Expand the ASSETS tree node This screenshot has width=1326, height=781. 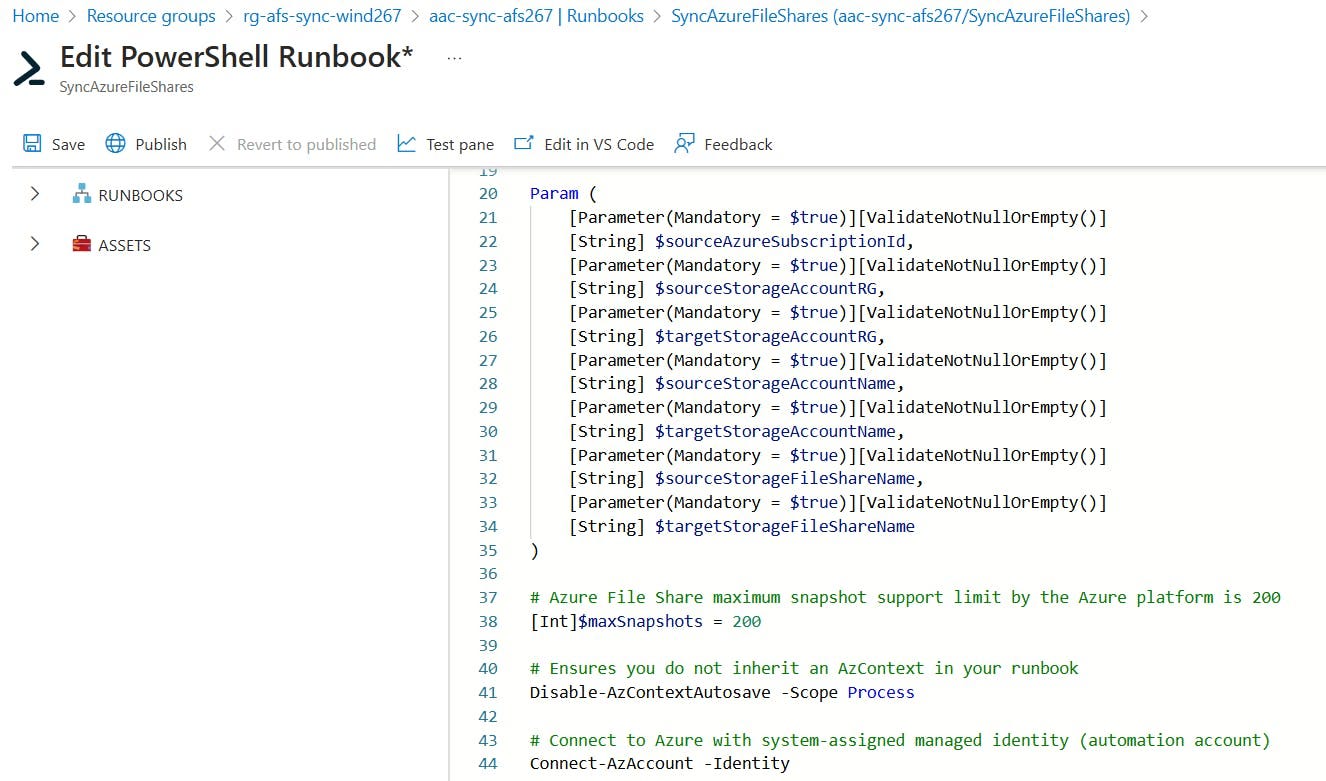[x=35, y=243]
